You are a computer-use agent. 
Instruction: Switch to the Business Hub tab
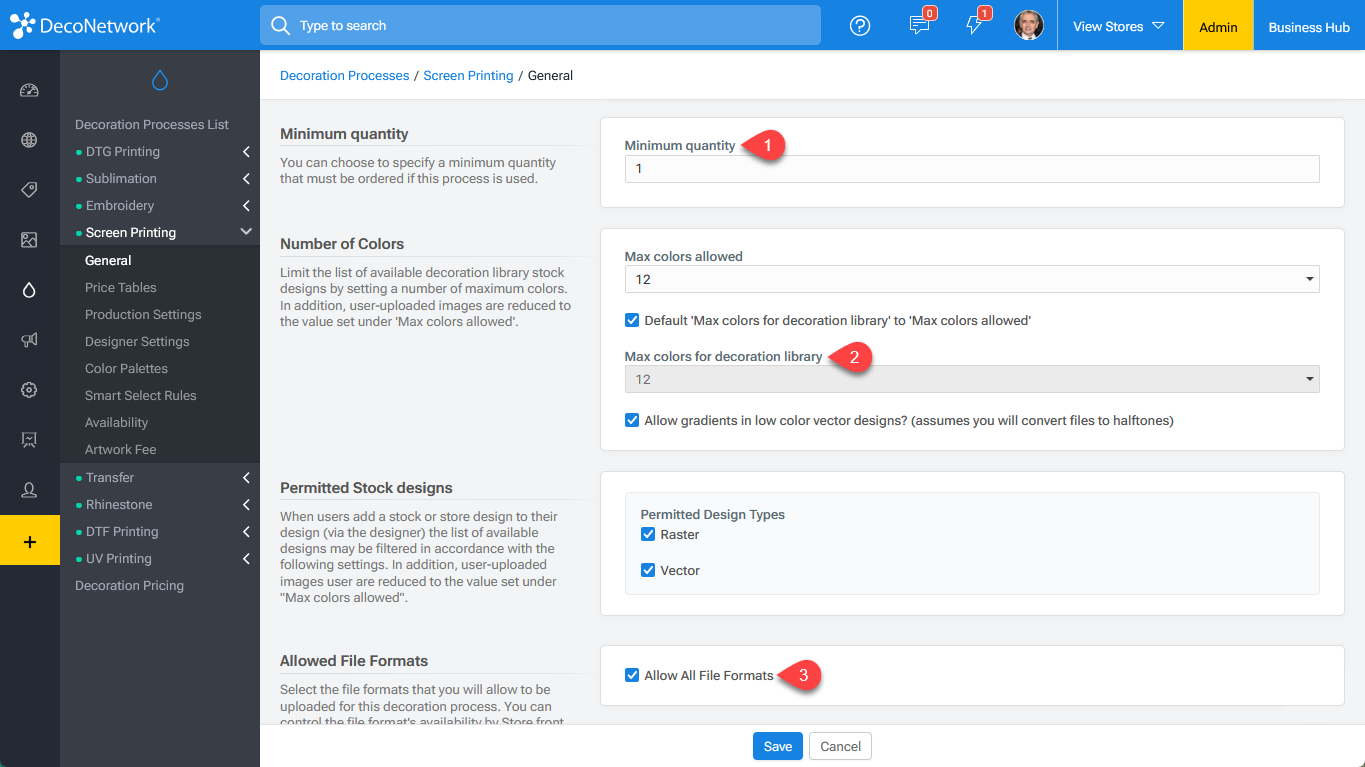click(x=1308, y=27)
